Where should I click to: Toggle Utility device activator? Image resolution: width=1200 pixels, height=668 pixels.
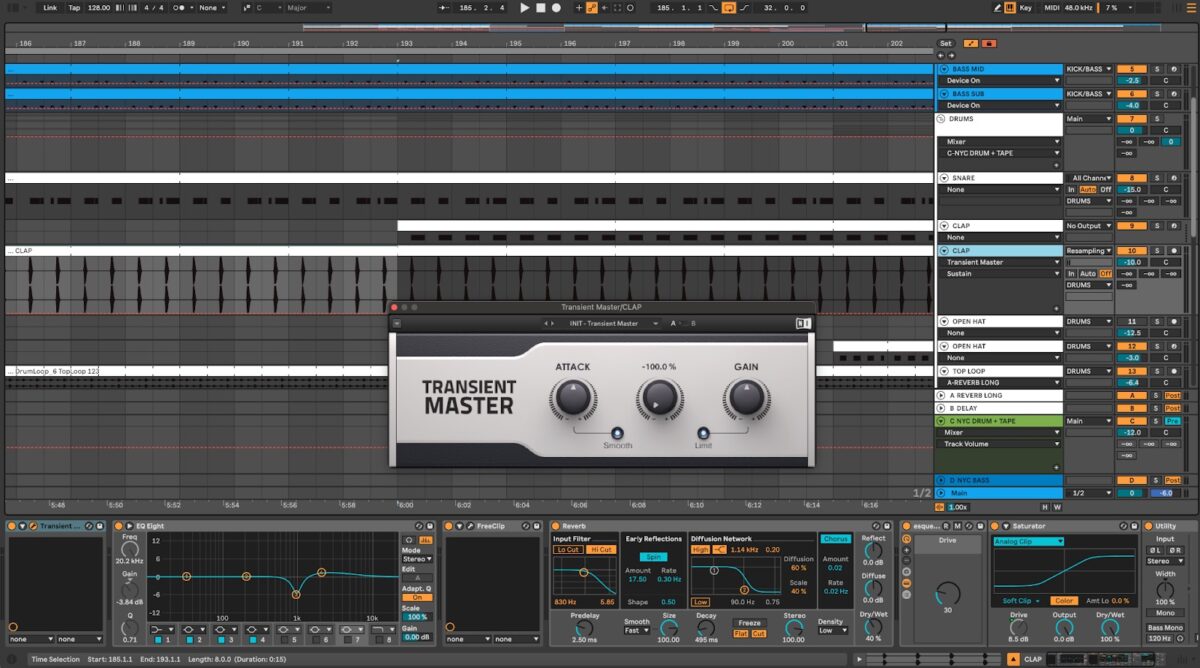tap(1148, 525)
